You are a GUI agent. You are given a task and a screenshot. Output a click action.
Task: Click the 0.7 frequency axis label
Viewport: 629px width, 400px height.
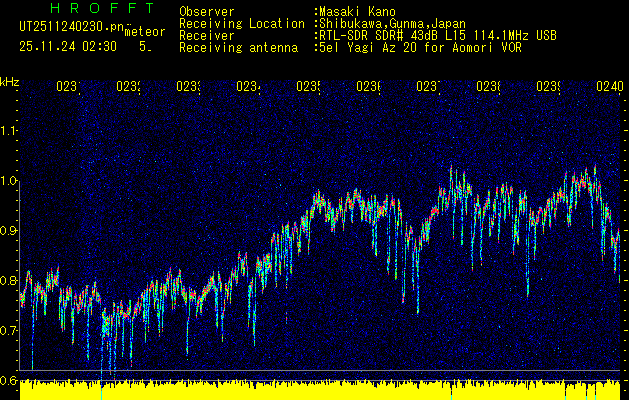(x=10, y=331)
